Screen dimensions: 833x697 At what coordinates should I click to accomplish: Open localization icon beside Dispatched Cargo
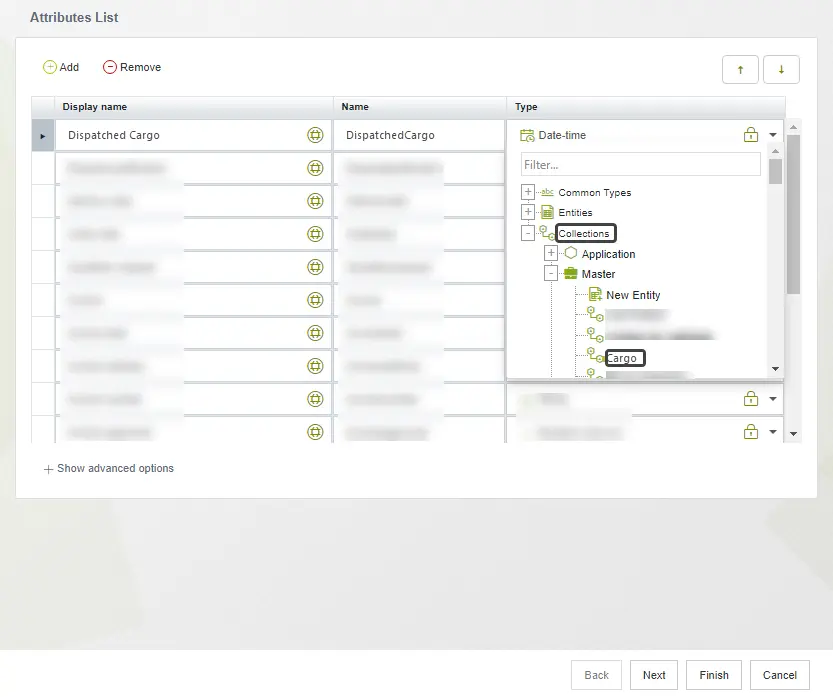click(315, 135)
